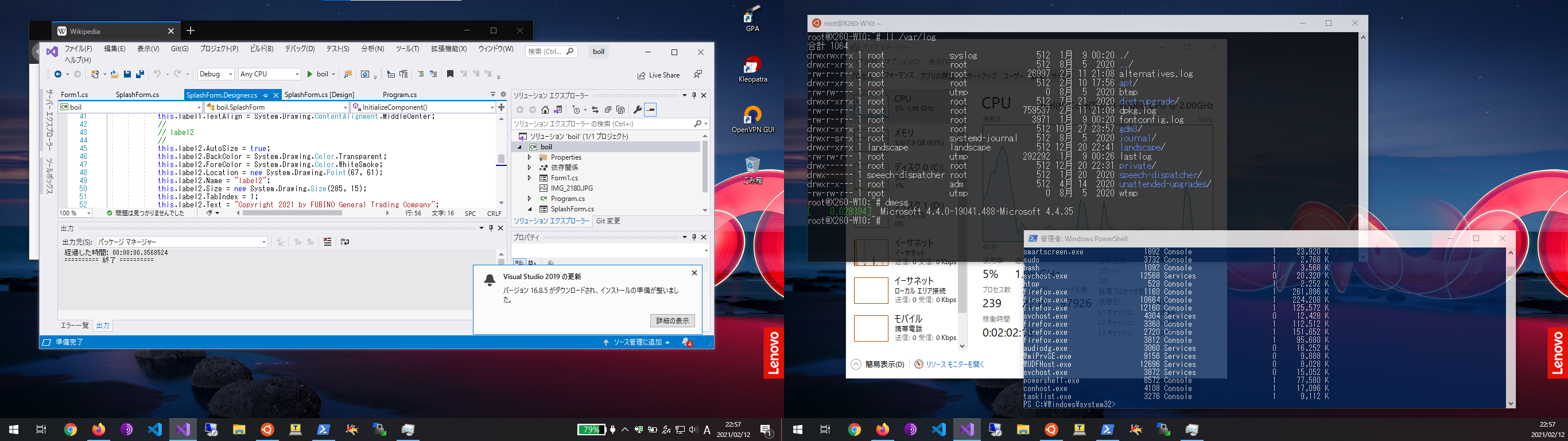
Task: Open リソース モニターを開く link
Action: coord(949,364)
